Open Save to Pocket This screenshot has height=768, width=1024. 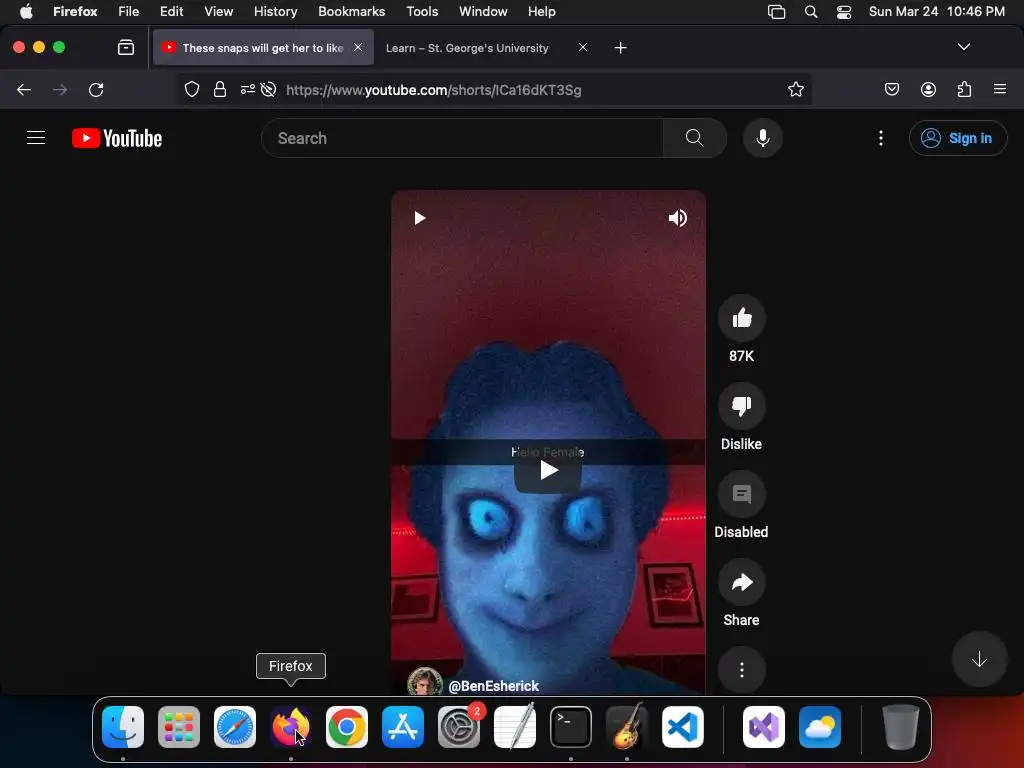pos(891,89)
